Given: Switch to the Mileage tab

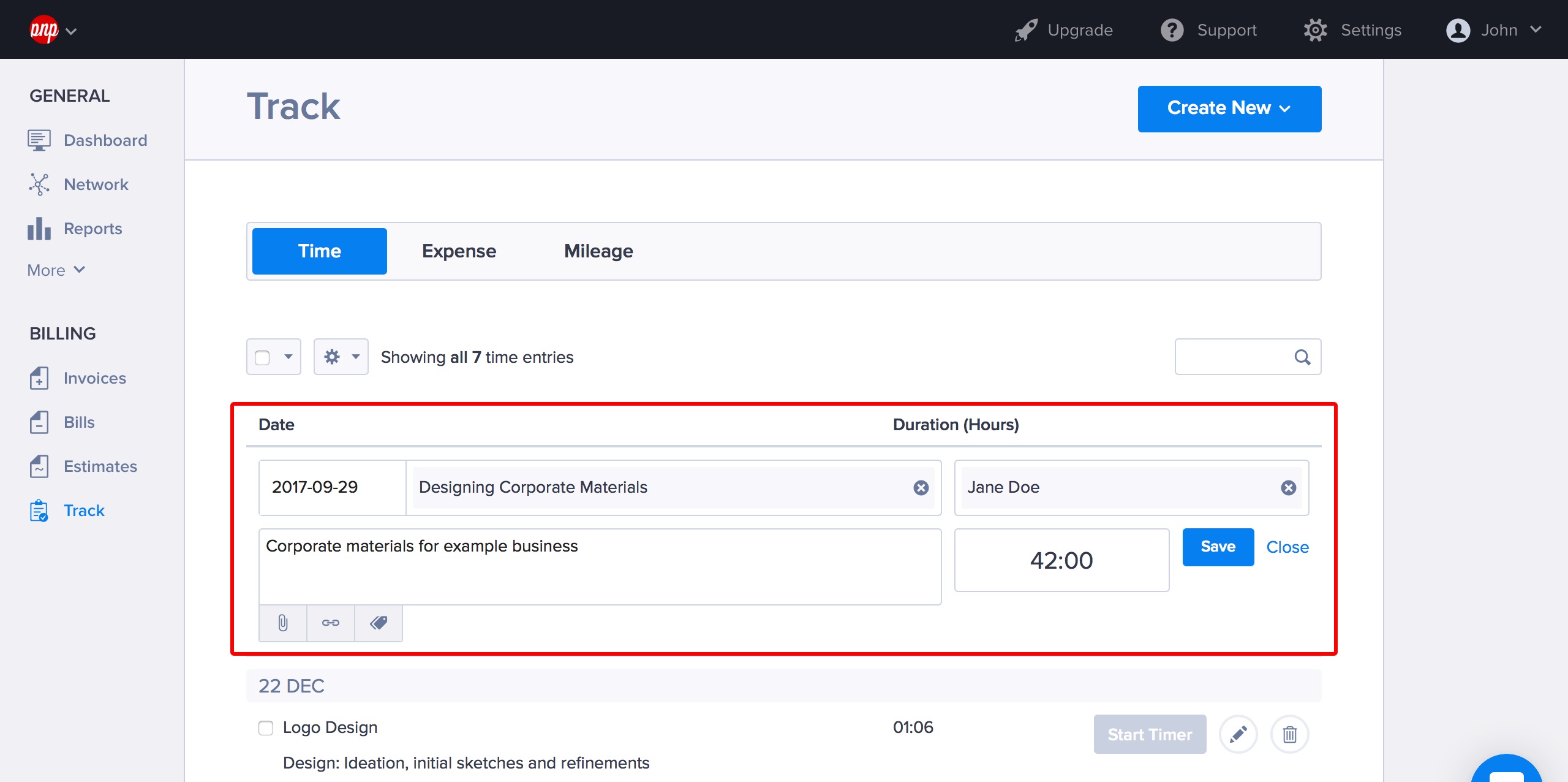Looking at the screenshot, I should (598, 251).
